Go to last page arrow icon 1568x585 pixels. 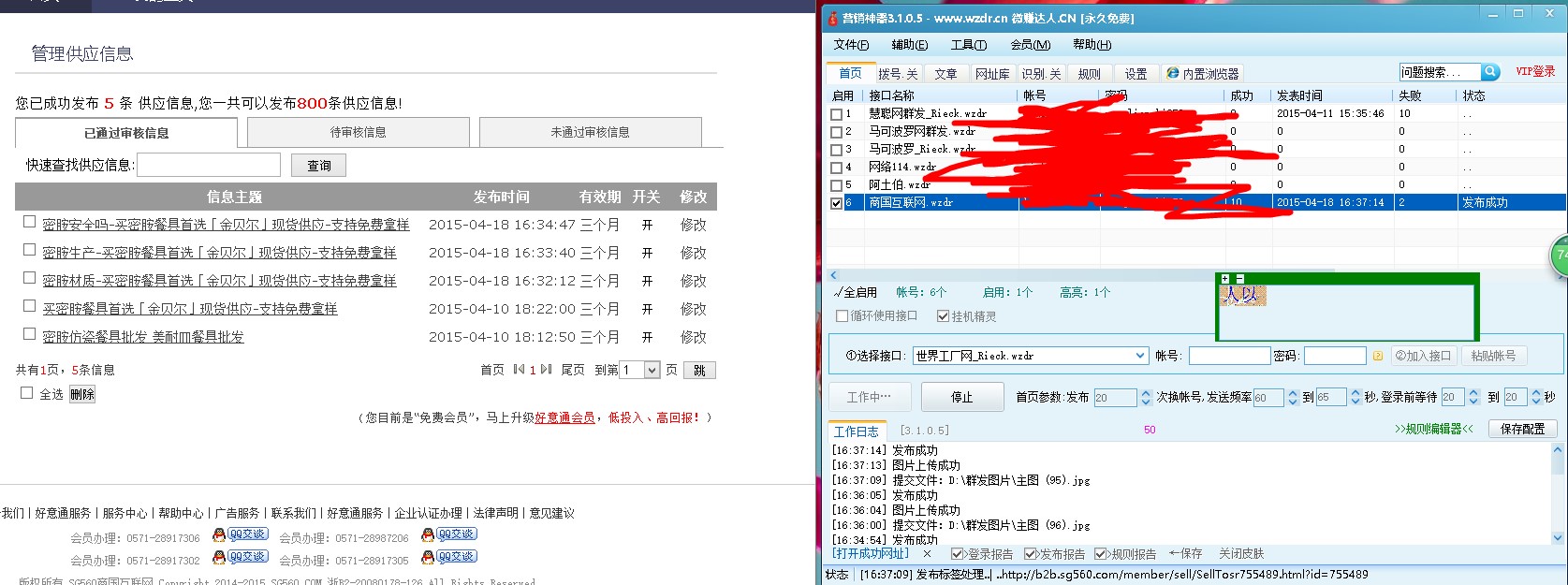point(547,370)
